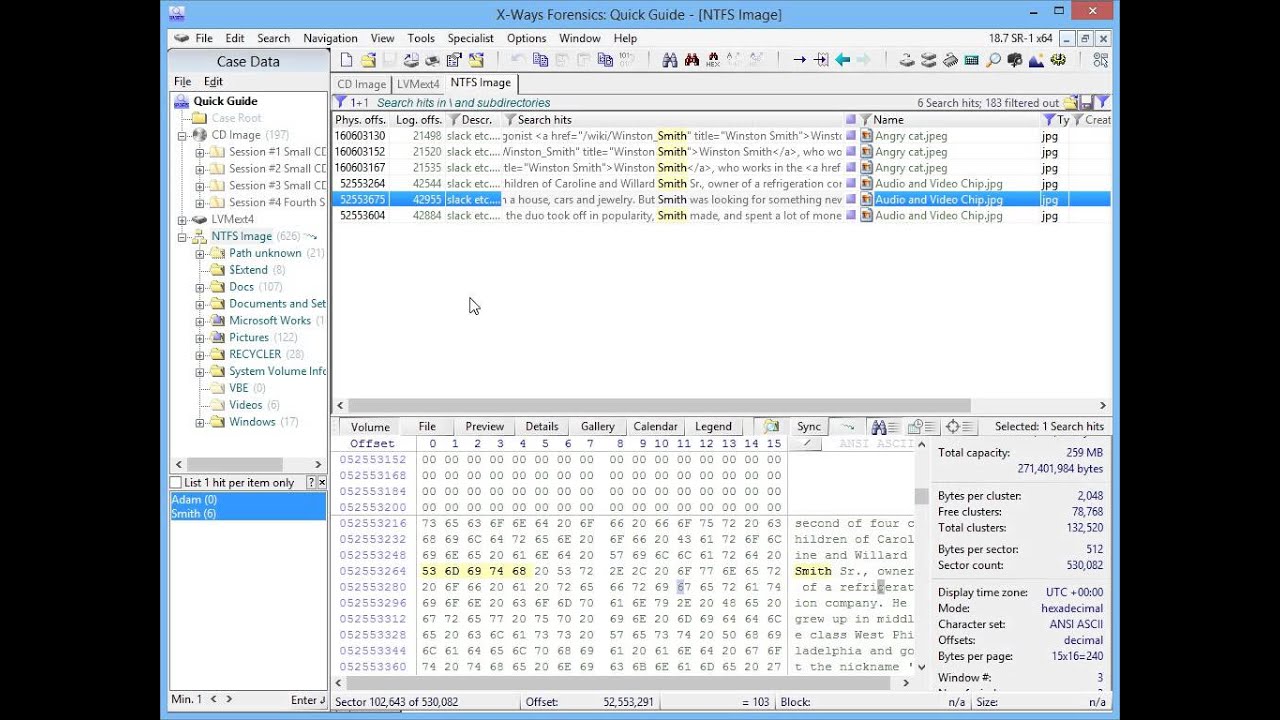Image resolution: width=1280 pixels, height=720 pixels.
Task: Select Angry cat.jpg row at offset 21498
Action: coord(721,136)
